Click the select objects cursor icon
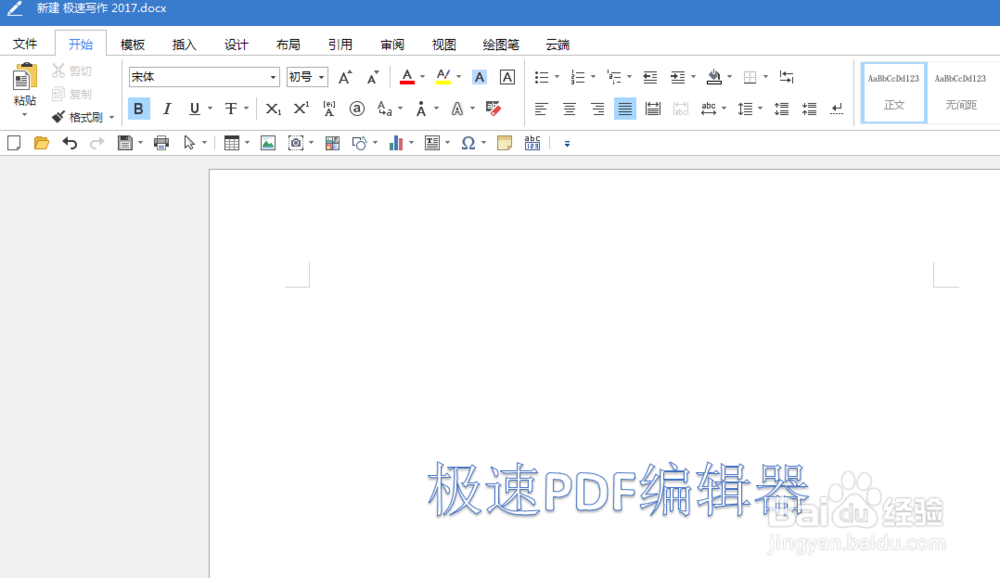 pyautogui.click(x=189, y=143)
